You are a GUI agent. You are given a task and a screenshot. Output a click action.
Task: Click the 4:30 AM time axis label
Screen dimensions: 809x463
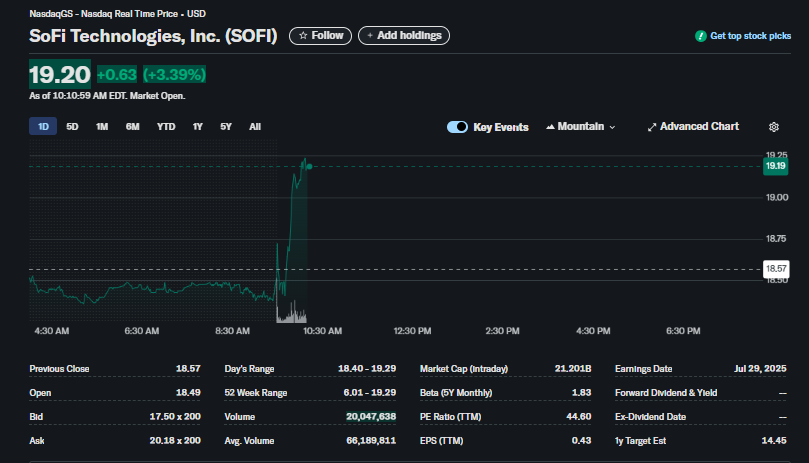[52, 331]
